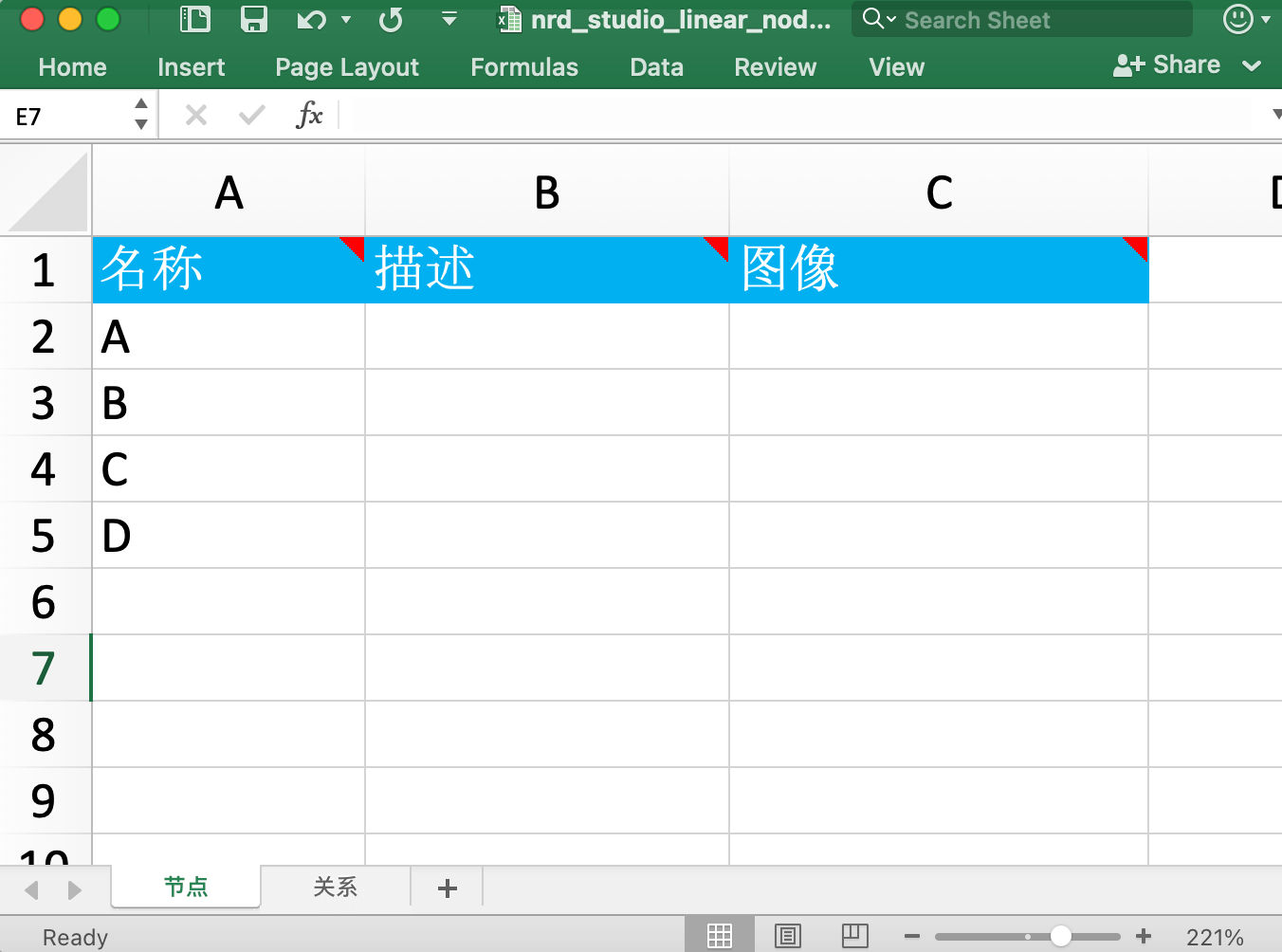1282x952 pixels.
Task: Open the Customize Quick Access Toolbar dropdown
Action: (x=449, y=19)
